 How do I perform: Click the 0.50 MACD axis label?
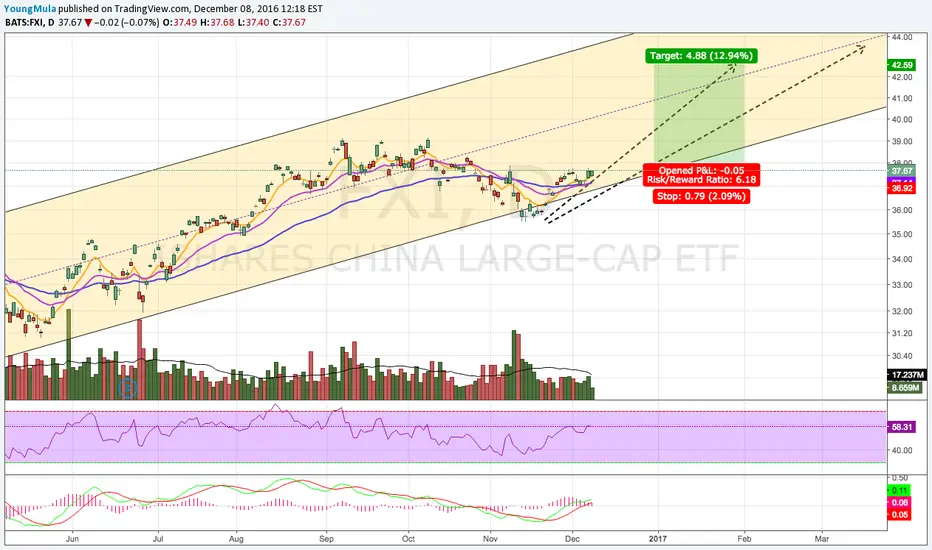click(x=900, y=478)
